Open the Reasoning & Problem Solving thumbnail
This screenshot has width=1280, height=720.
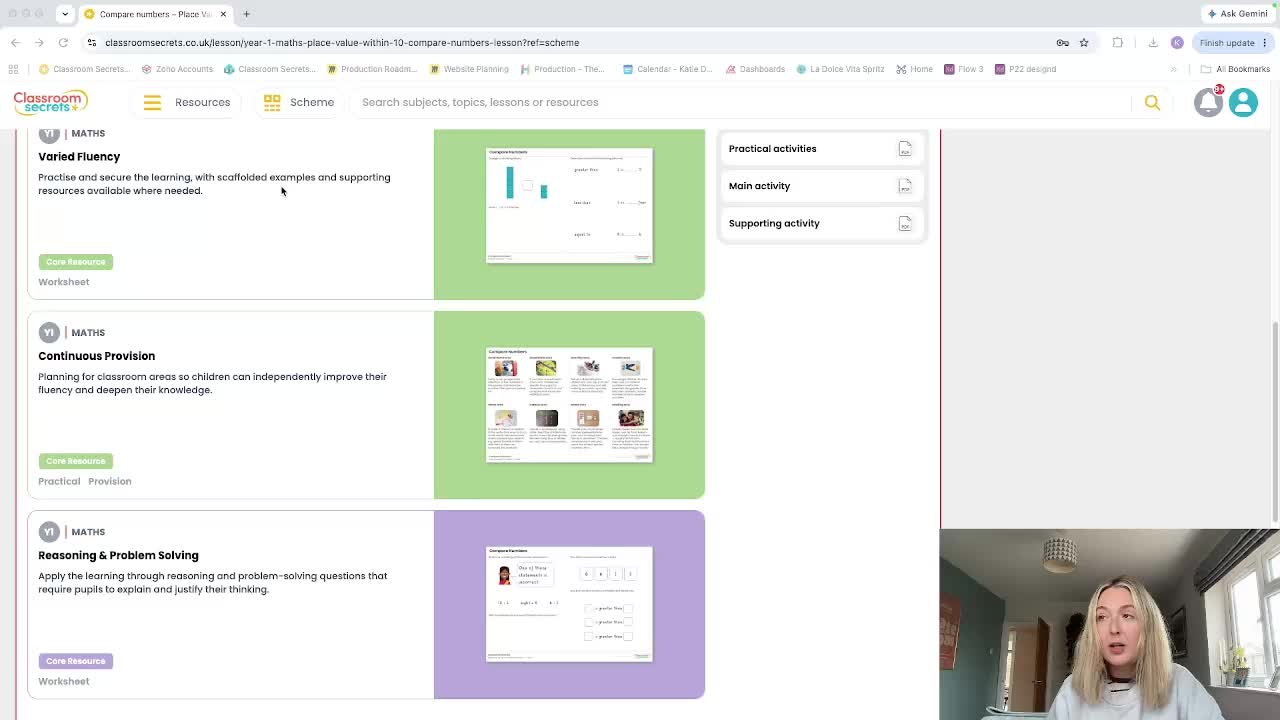click(569, 603)
